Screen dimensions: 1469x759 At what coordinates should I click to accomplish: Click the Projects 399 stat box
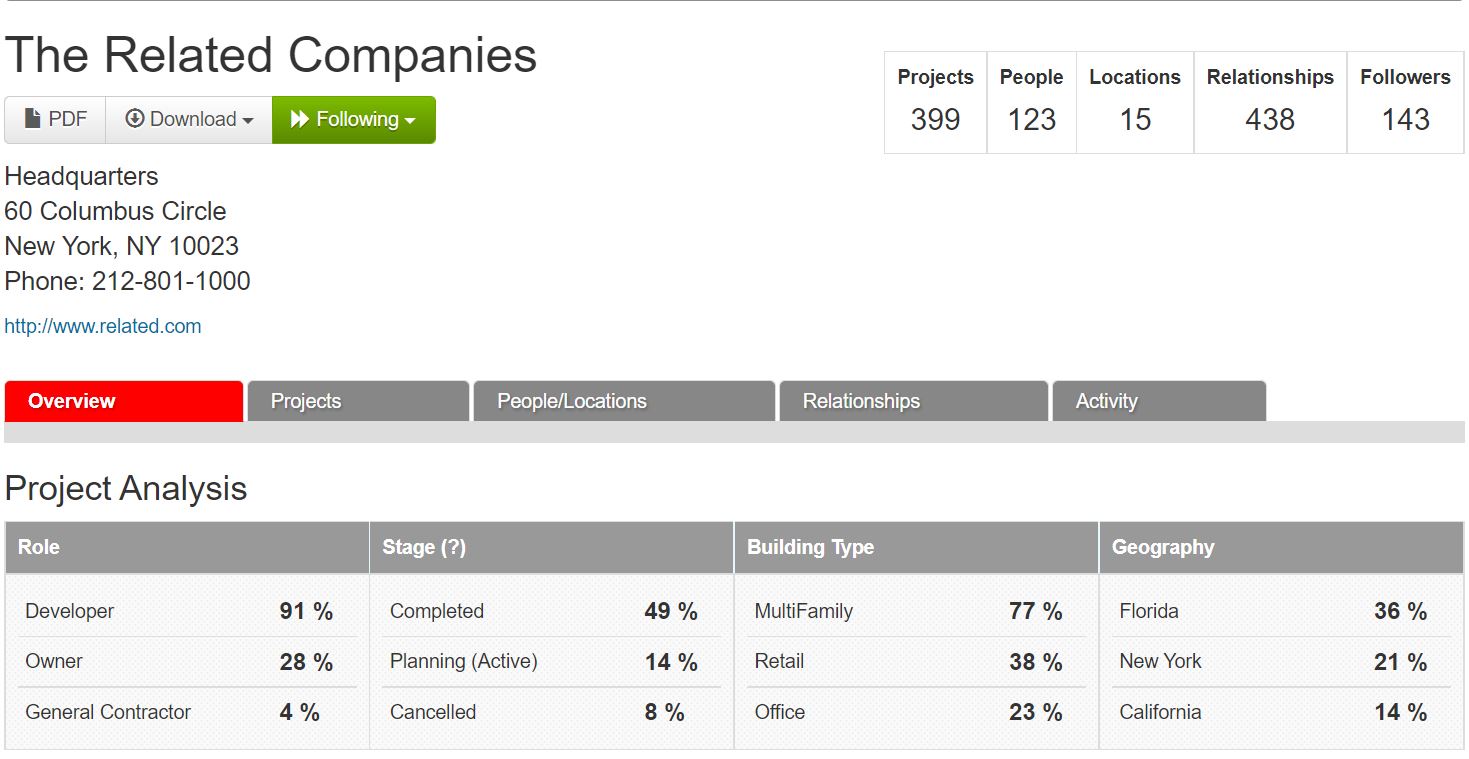(936, 103)
